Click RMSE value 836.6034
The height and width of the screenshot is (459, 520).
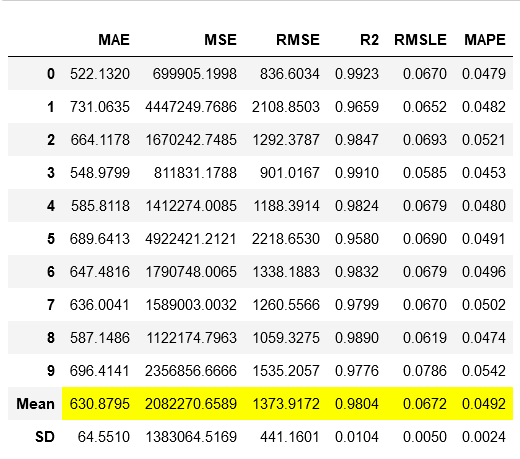tap(290, 74)
